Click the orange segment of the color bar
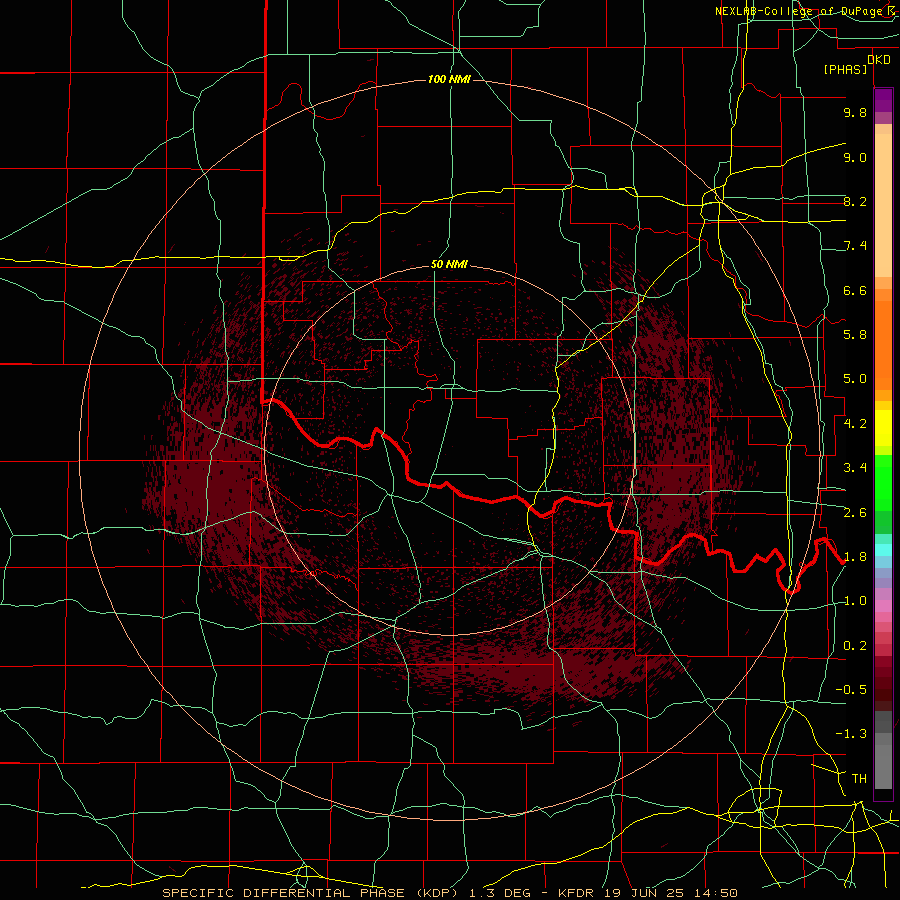 point(883,344)
